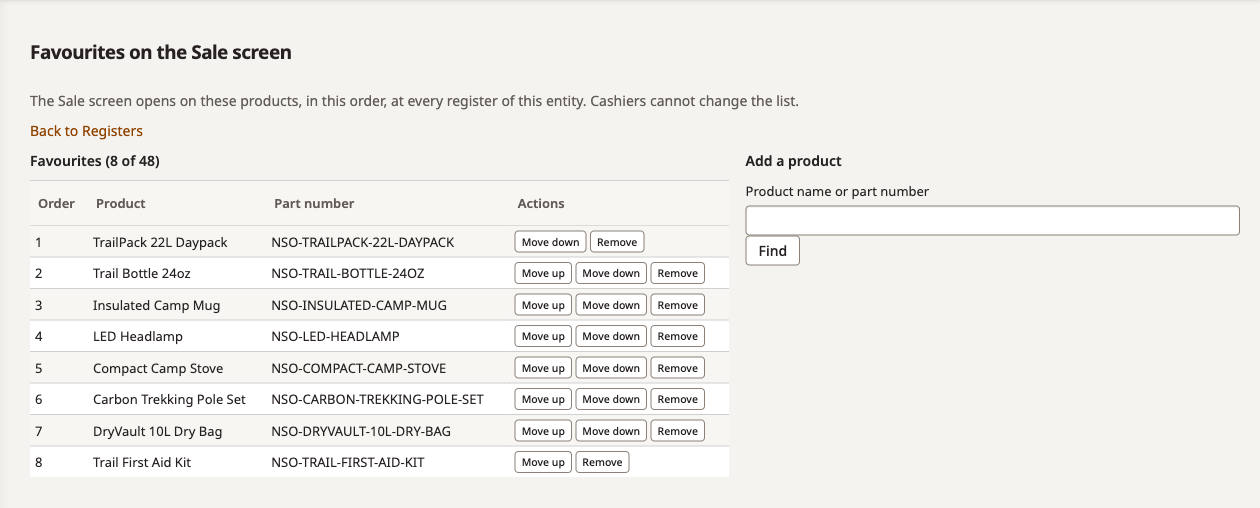Click part number NSO-TRAIL-FIRST-AID-KIT
The image size is (1260, 508).
click(x=348, y=462)
